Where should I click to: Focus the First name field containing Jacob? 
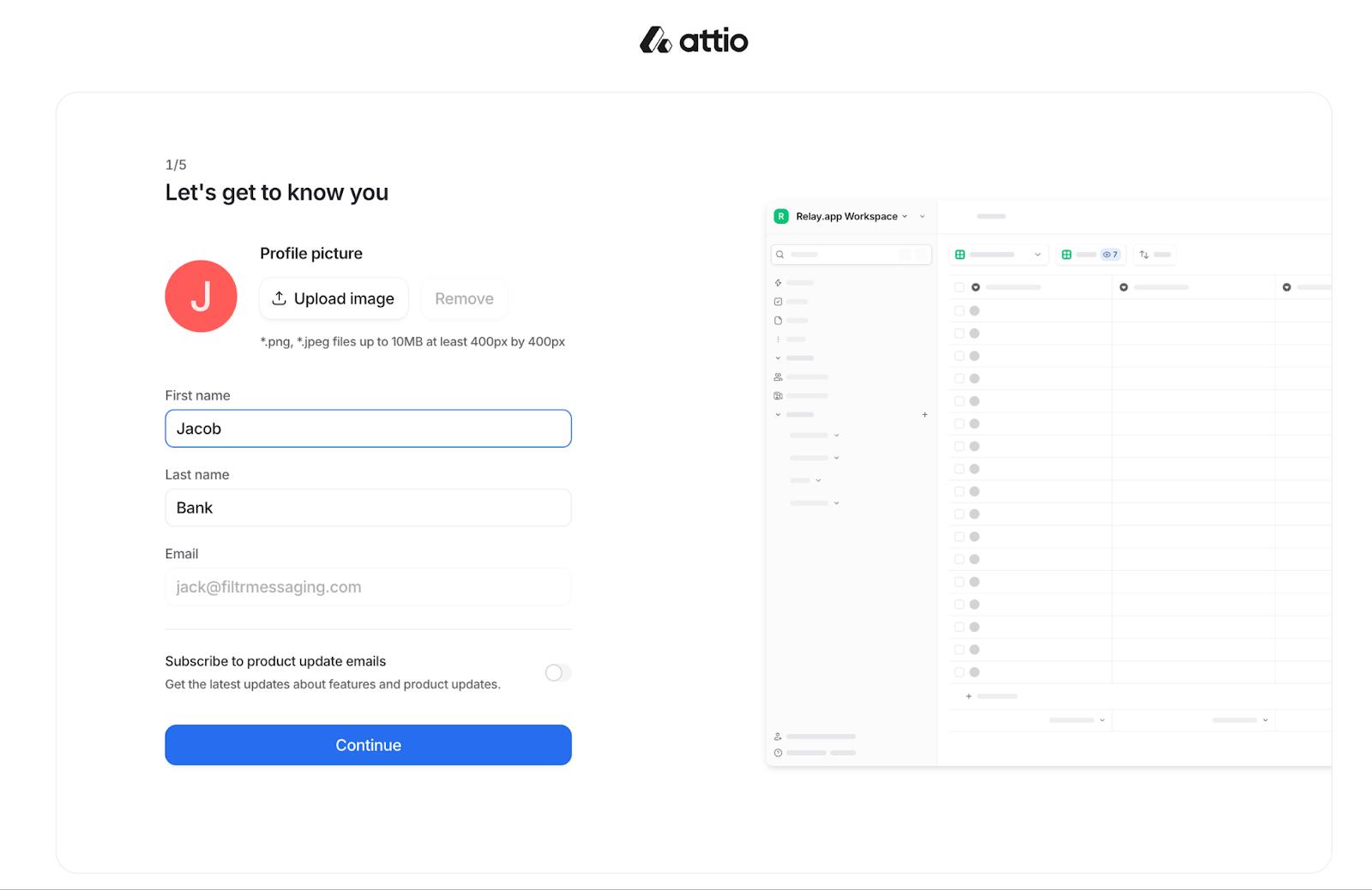[368, 429]
